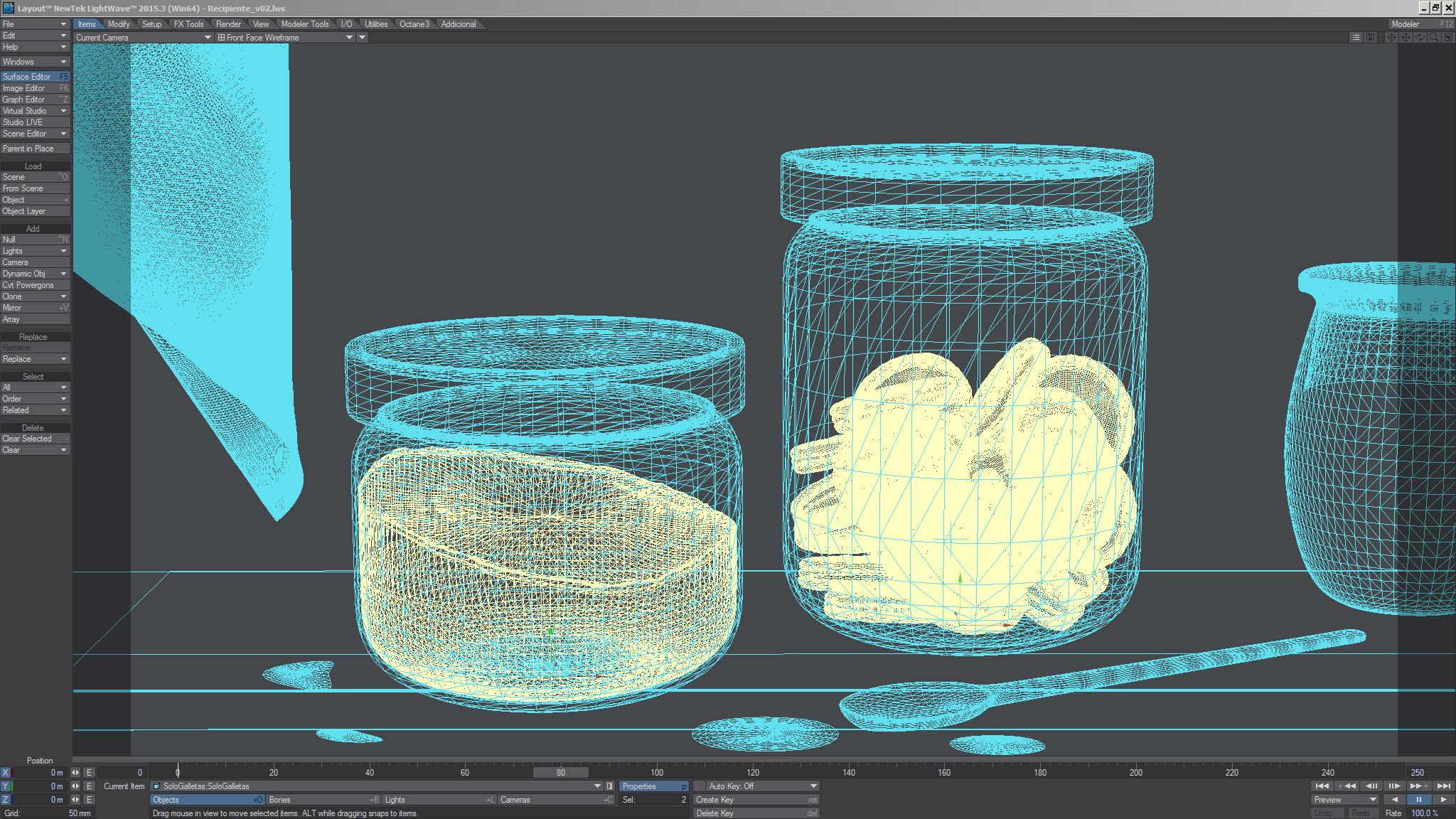Open the Image Editor
Screen dimensions: 1456x819
tap(35, 88)
